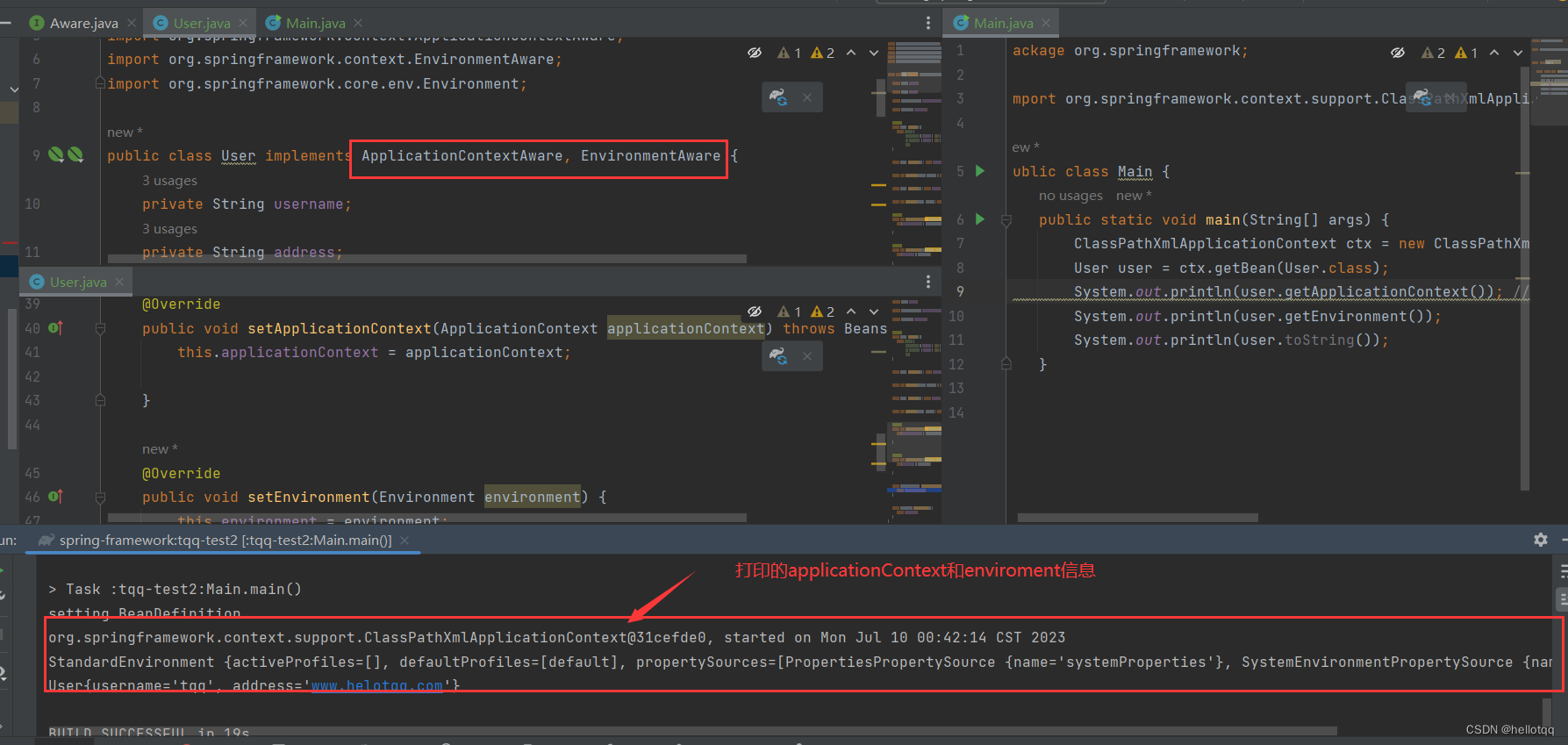Click the Task :tqq-test2:Main.main() console line
Viewport: 1568px width, 745px height.
click(175, 590)
